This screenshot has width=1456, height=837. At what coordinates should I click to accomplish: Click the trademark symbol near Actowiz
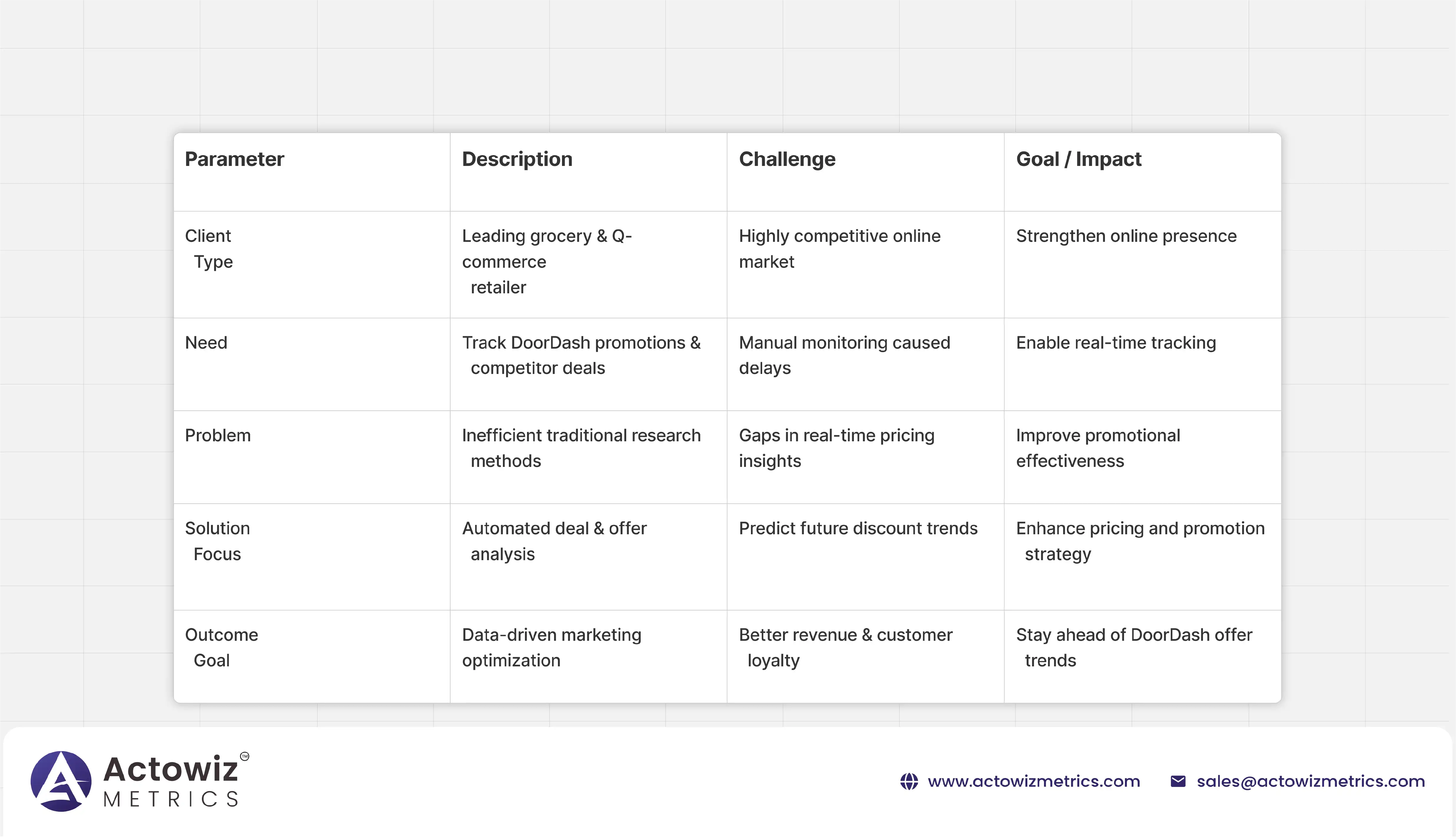(x=244, y=756)
